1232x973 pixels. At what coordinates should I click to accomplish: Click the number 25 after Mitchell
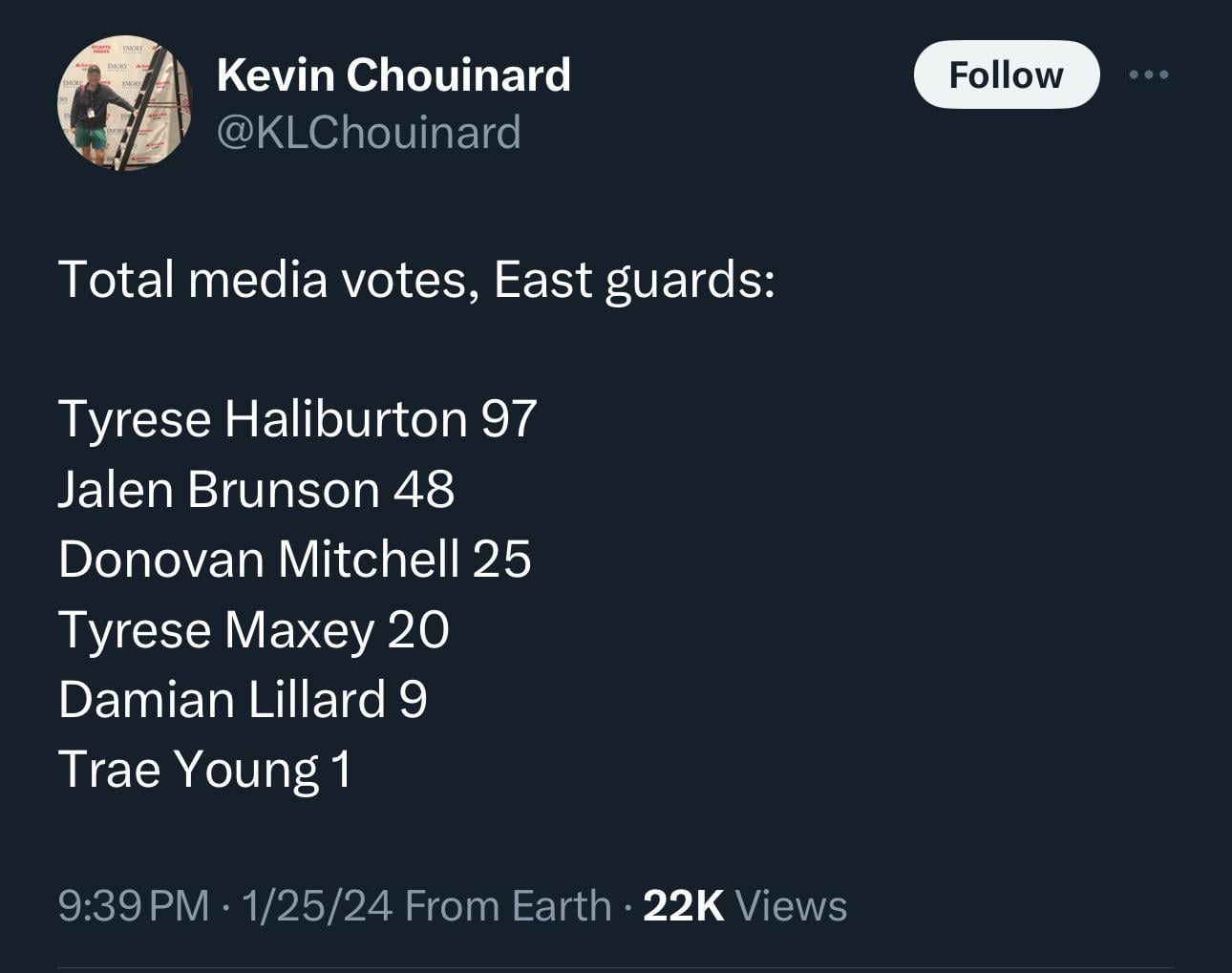(501, 560)
